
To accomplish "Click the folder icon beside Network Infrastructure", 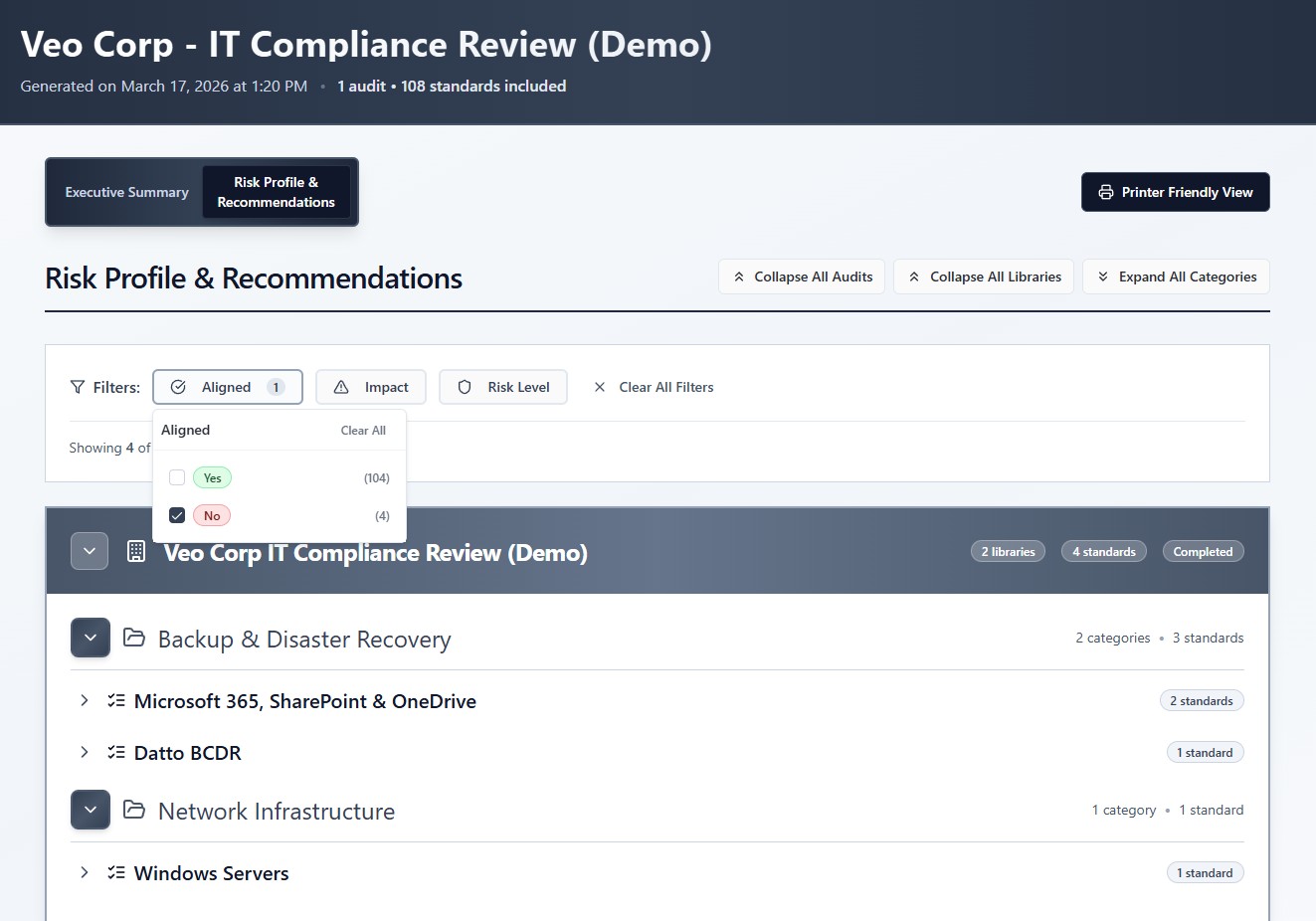I will 134,810.
